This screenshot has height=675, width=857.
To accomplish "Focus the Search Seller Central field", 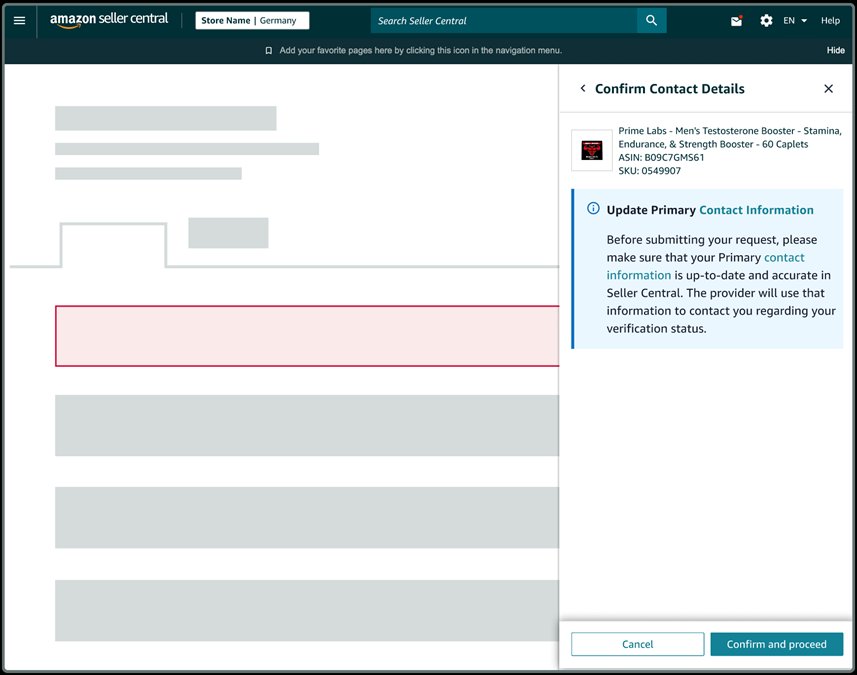I will [x=503, y=20].
